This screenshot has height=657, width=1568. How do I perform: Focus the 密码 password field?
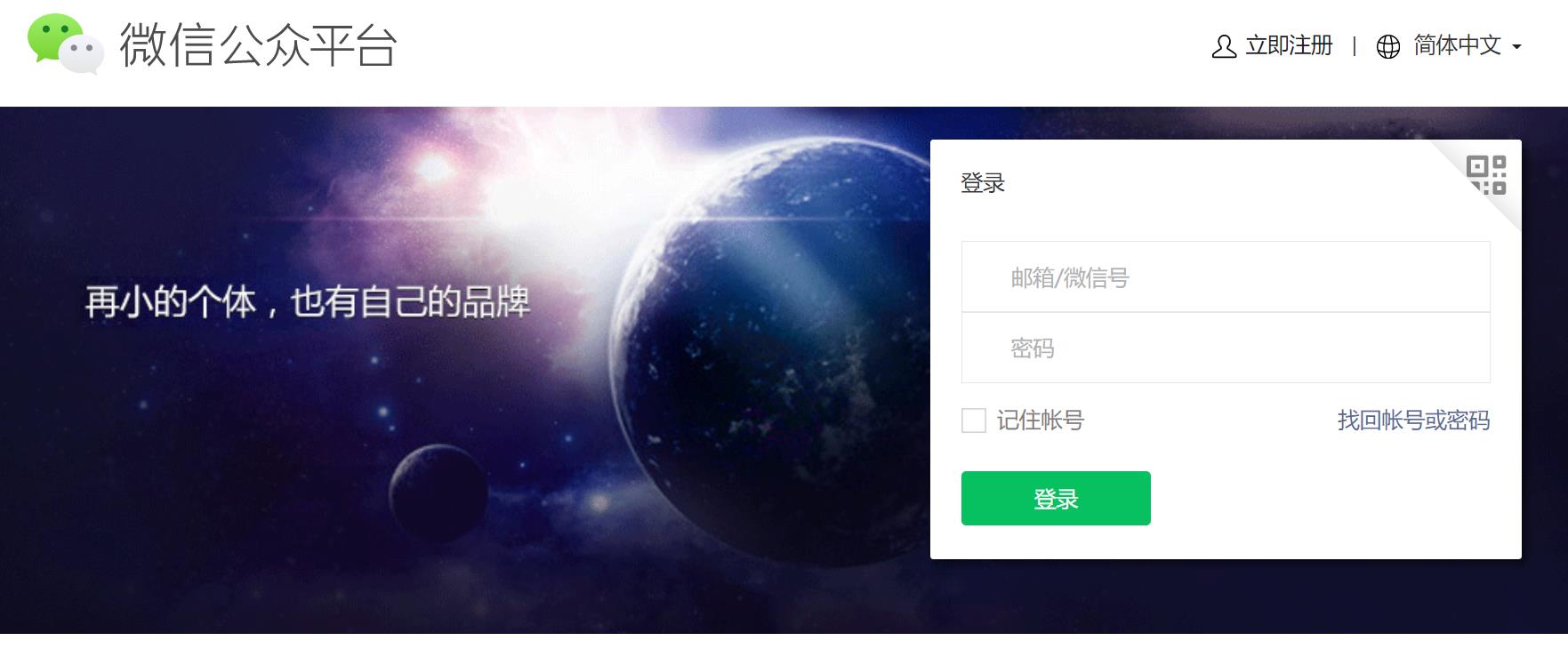coord(1226,348)
